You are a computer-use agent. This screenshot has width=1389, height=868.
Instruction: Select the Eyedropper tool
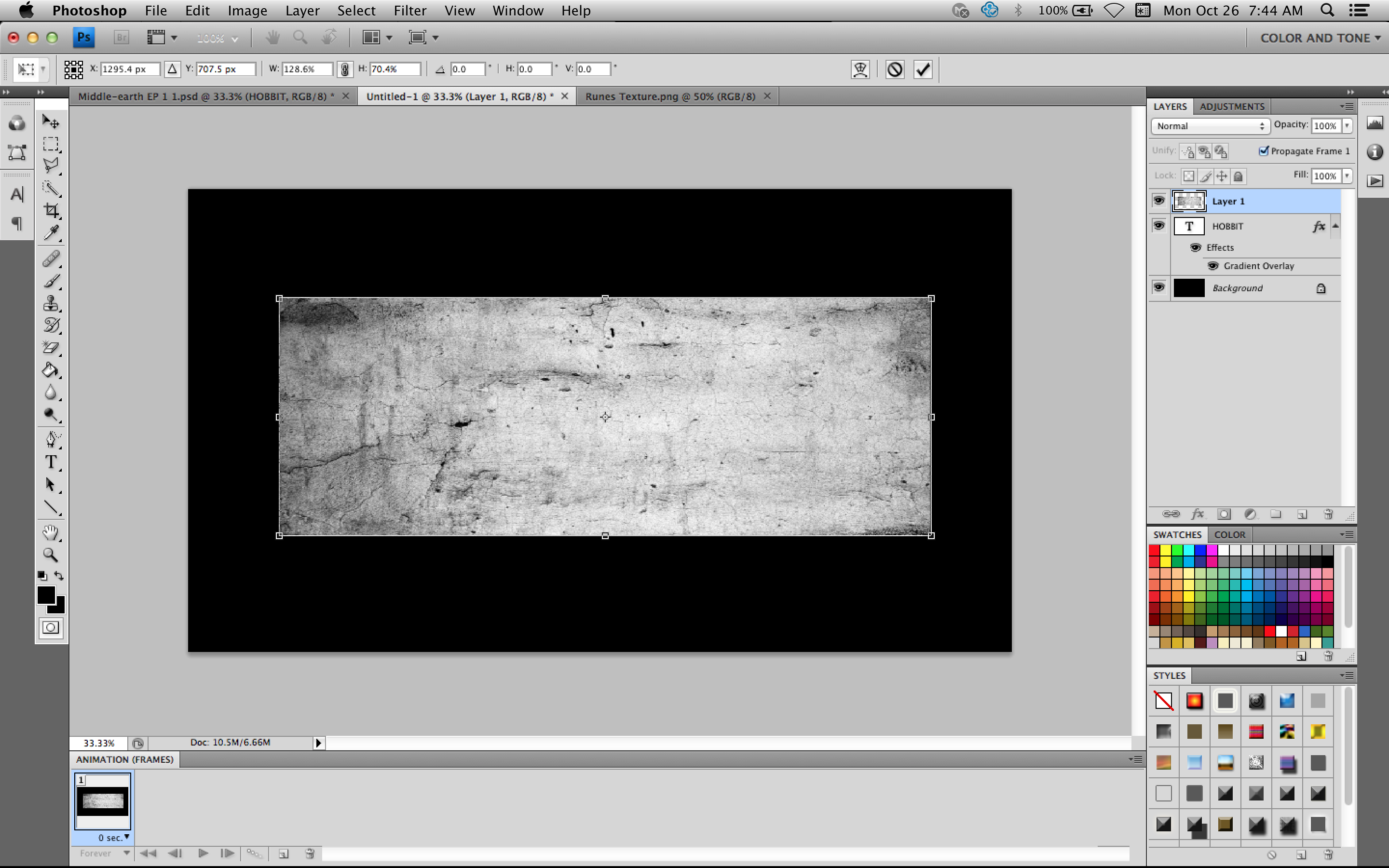point(51,232)
